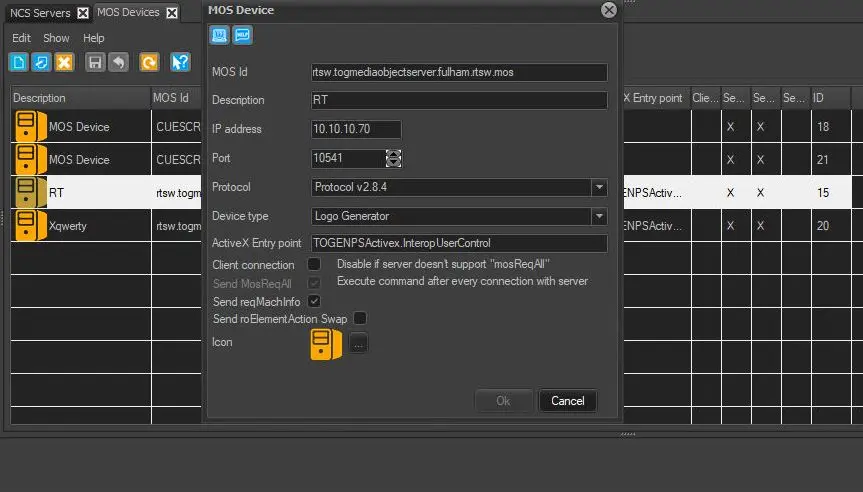Enable the Client connection checkbox
This screenshot has width=863, height=492.
tap(314, 265)
